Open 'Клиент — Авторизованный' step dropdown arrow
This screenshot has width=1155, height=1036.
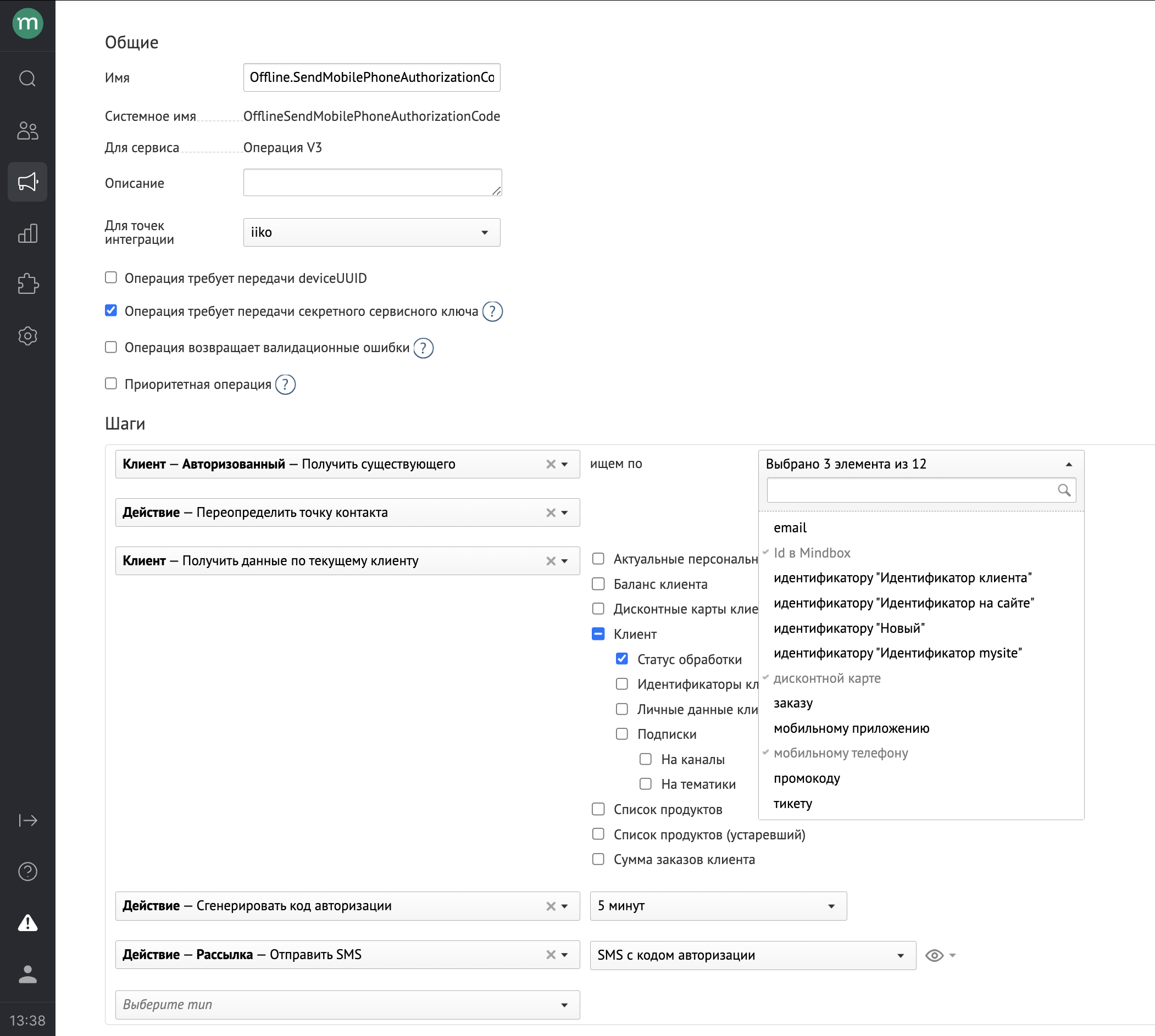pyautogui.click(x=565, y=465)
